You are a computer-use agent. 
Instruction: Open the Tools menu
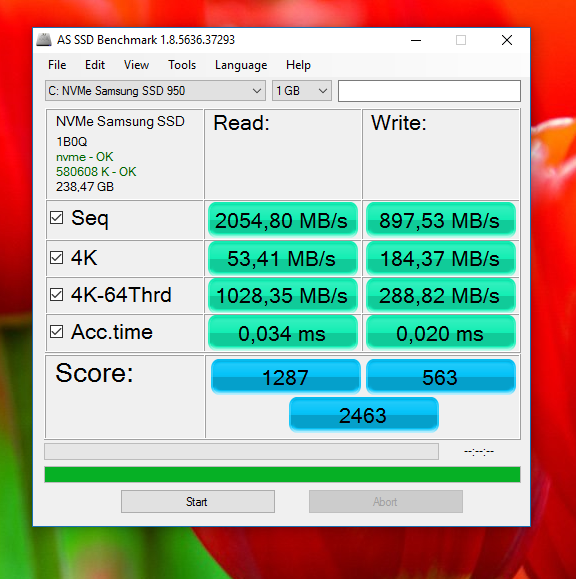(182, 65)
